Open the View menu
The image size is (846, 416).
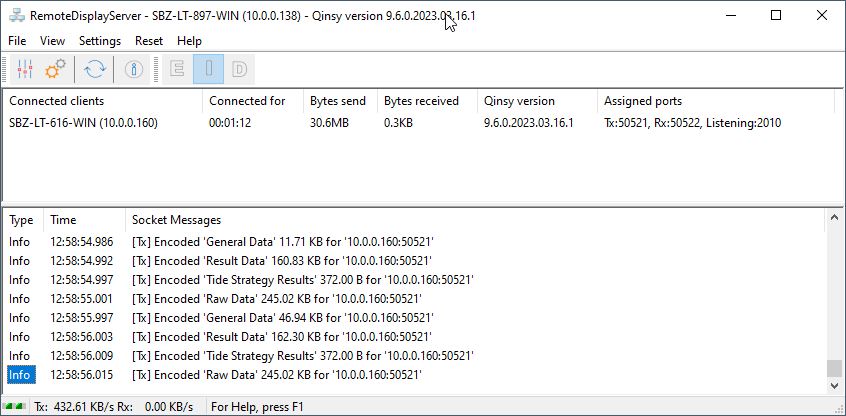tap(52, 41)
